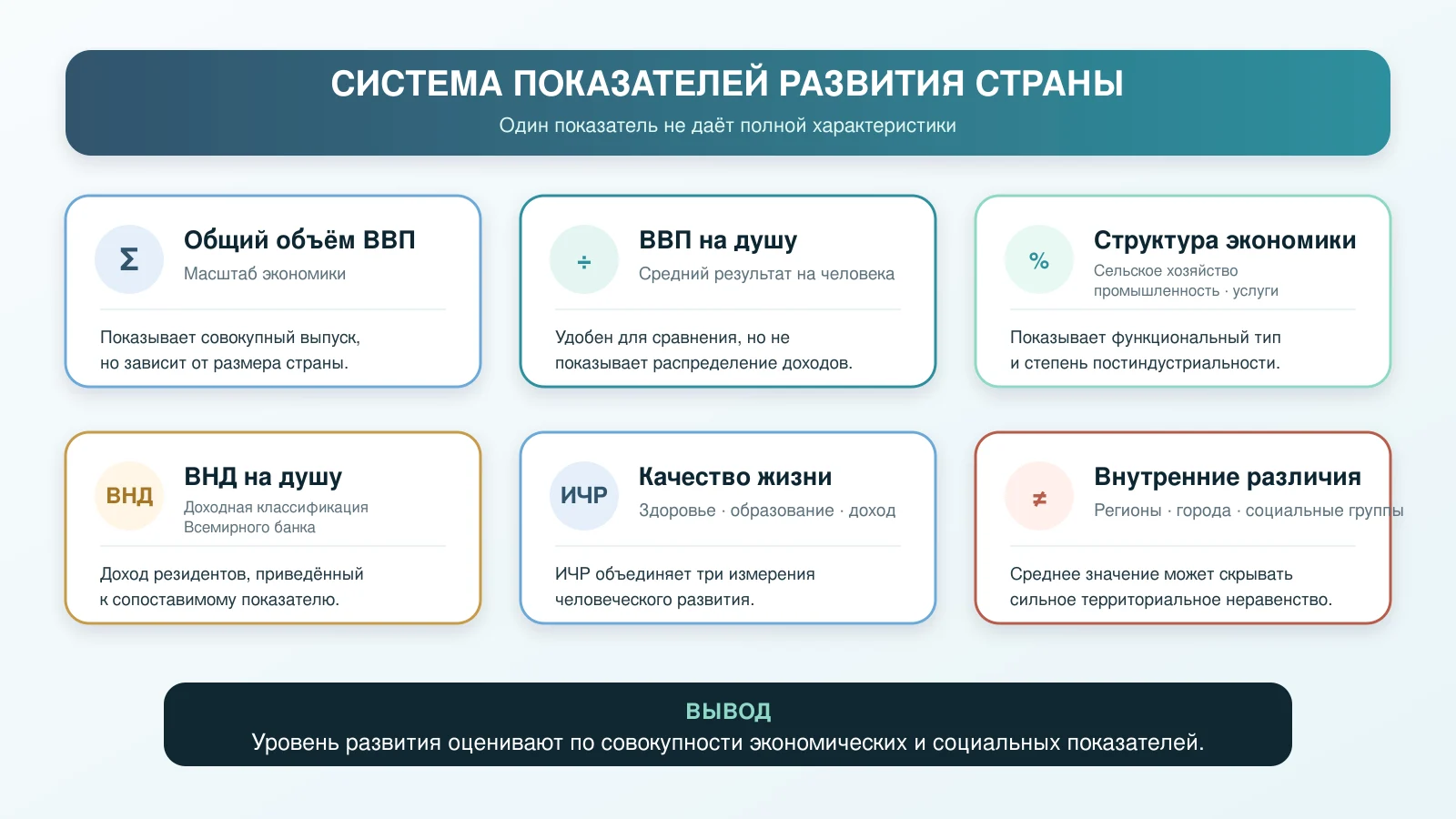The height and width of the screenshot is (819, 1456).
Task: Click the text ИЧР объединяет три измерения
Action: click(684, 574)
